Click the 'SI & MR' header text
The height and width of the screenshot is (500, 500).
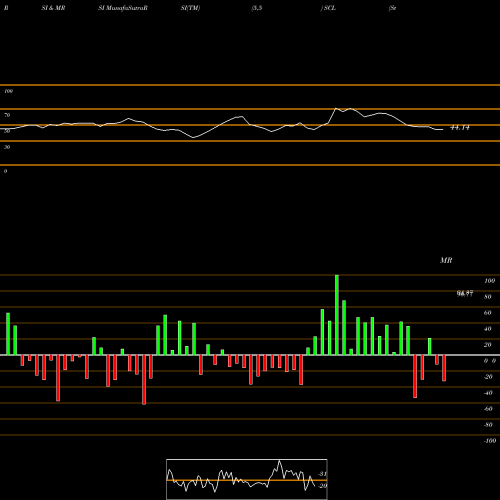(53, 8)
